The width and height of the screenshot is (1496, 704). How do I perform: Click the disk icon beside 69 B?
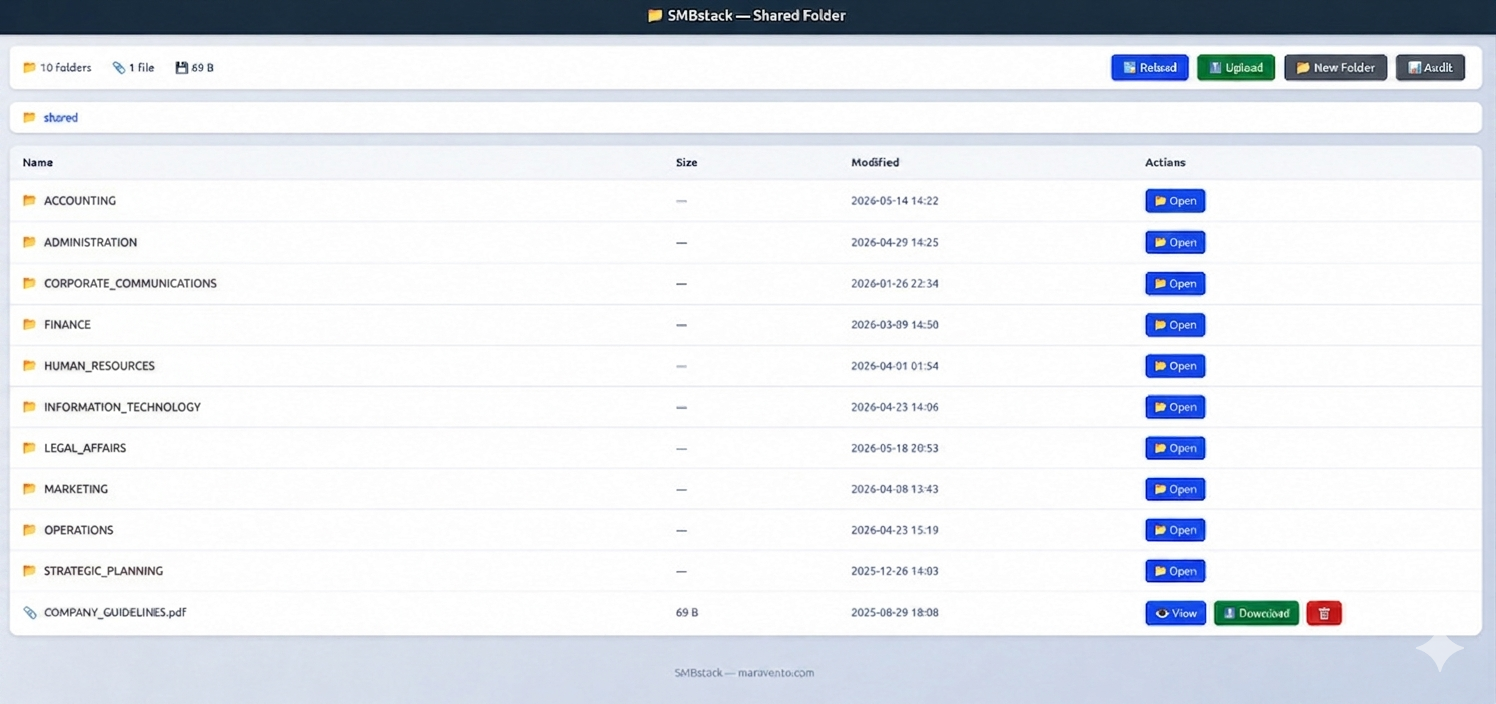pos(181,68)
